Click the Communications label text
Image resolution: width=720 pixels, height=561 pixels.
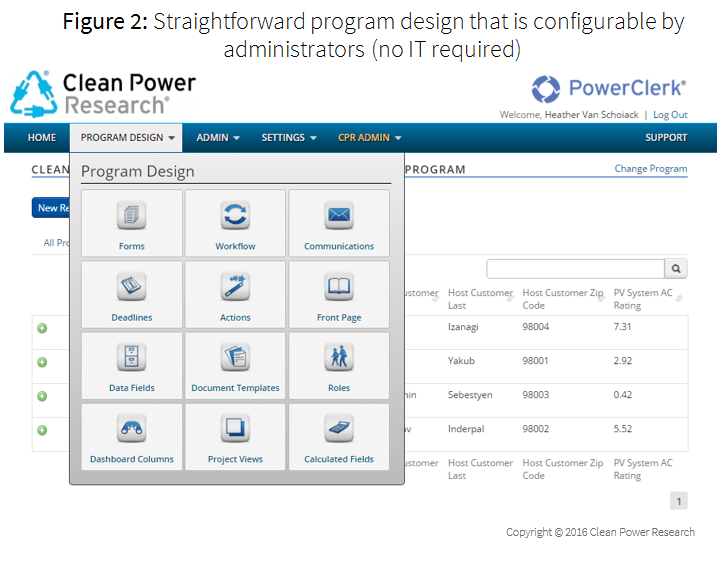(x=339, y=247)
